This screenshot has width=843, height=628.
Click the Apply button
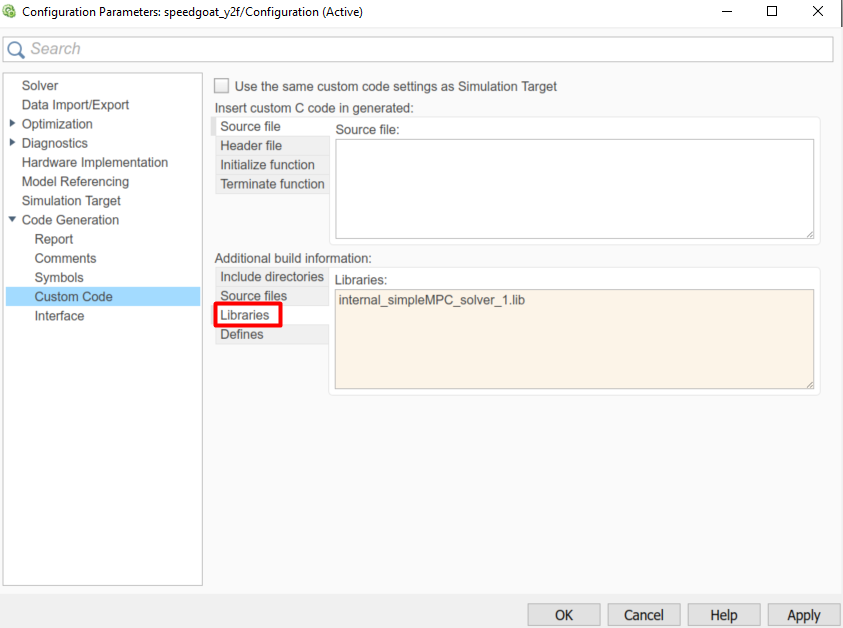[x=803, y=615]
